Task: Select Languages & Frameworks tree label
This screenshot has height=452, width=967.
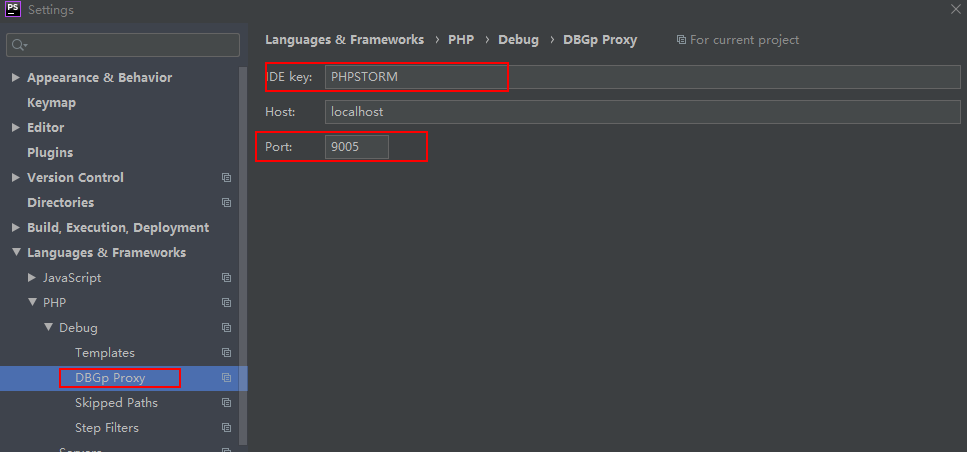Action: pyautogui.click(x=107, y=253)
